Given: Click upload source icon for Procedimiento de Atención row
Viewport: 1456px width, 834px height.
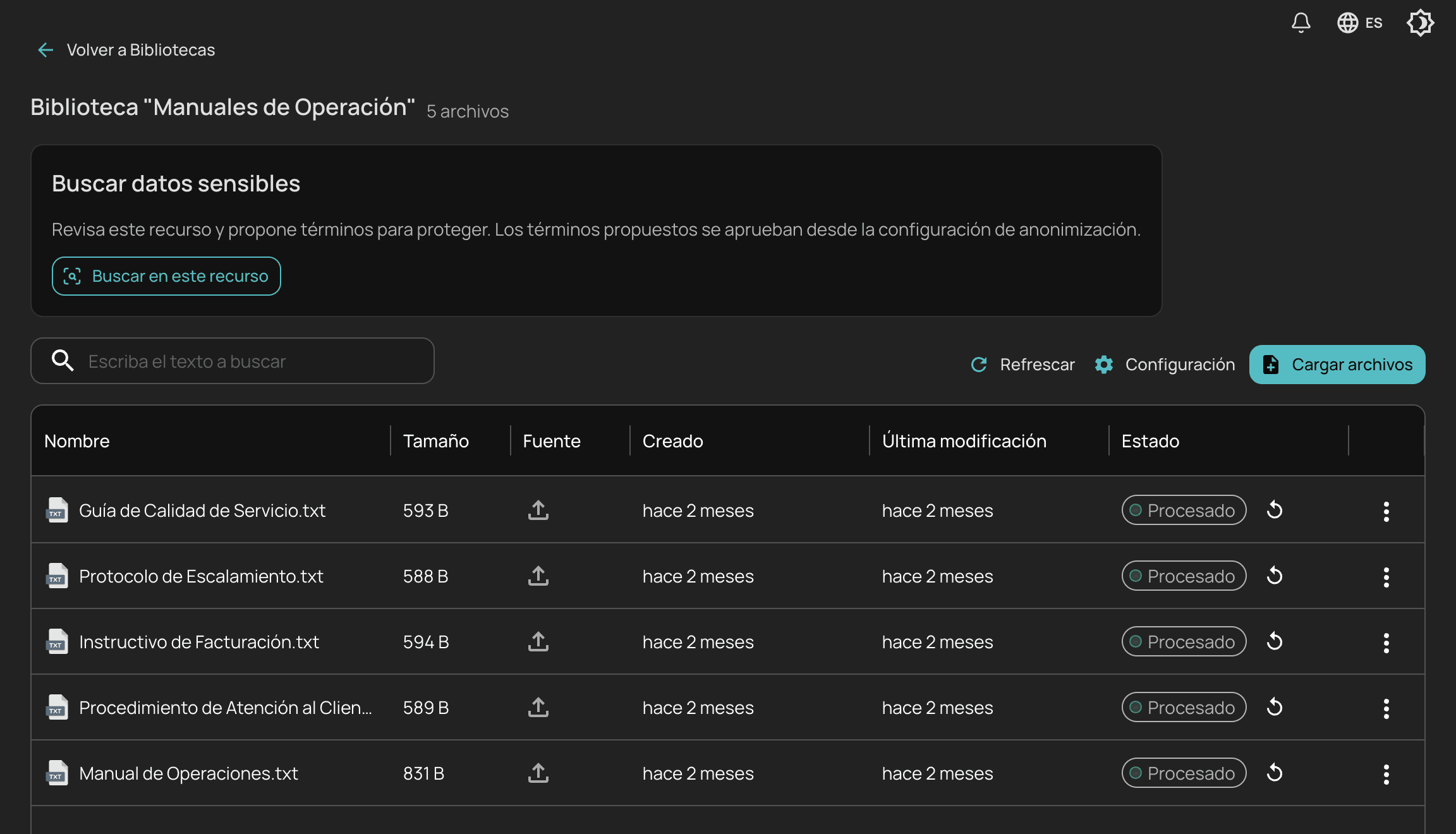Looking at the screenshot, I should click(x=538, y=707).
